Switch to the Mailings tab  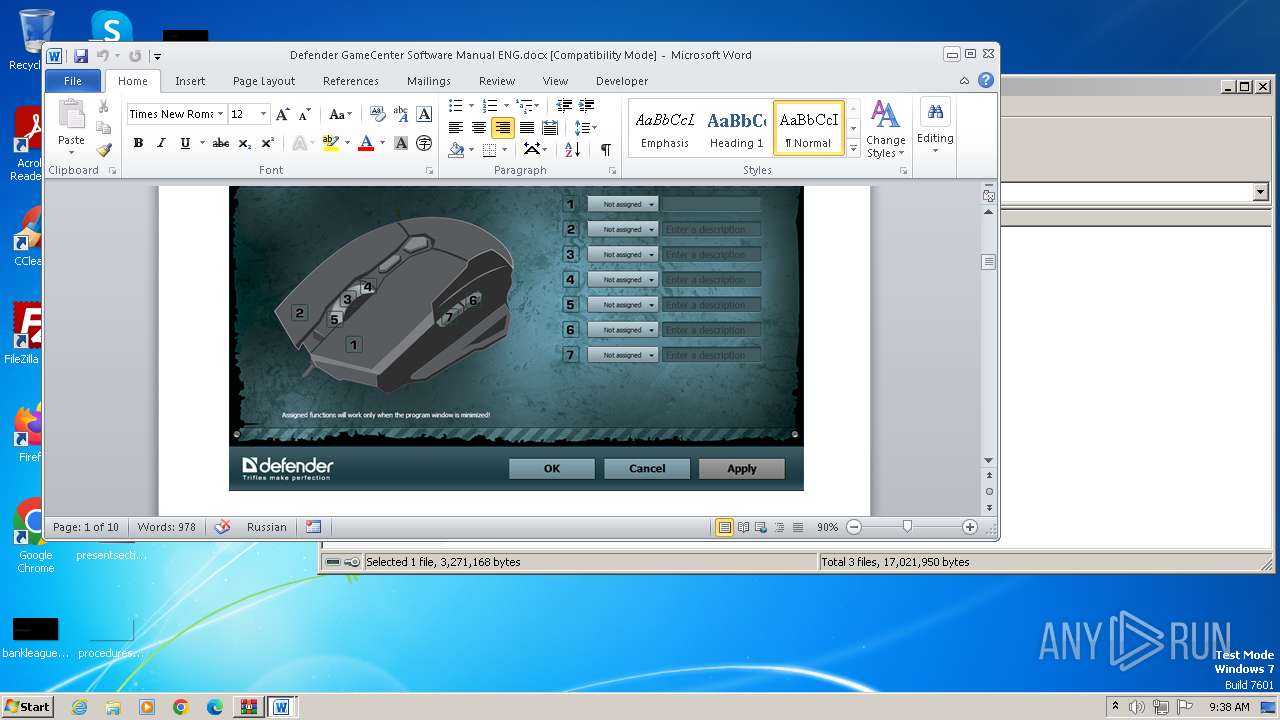tap(429, 81)
